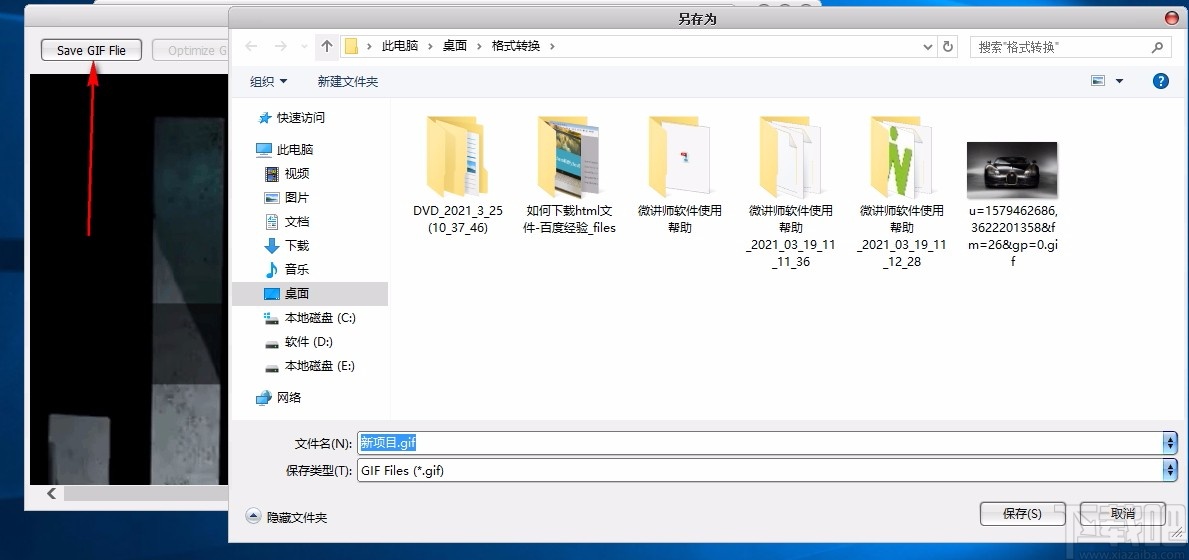Click 桌面 in the address path
The image size is (1189, 560).
455,46
